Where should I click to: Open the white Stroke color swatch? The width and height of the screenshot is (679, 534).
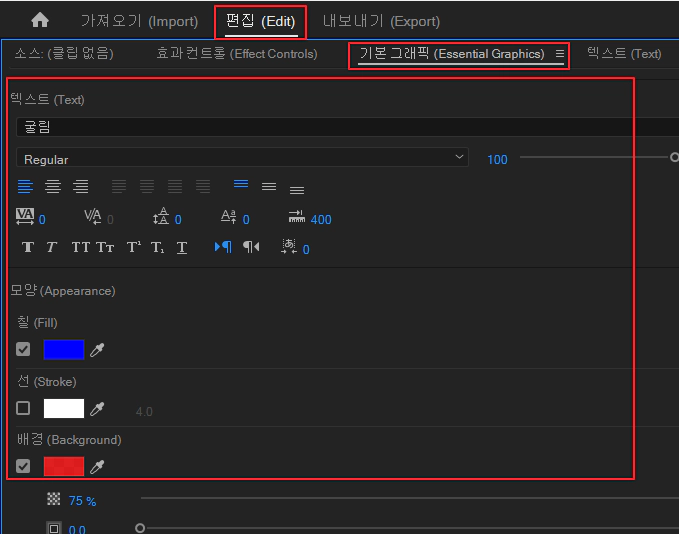[x=64, y=408]
